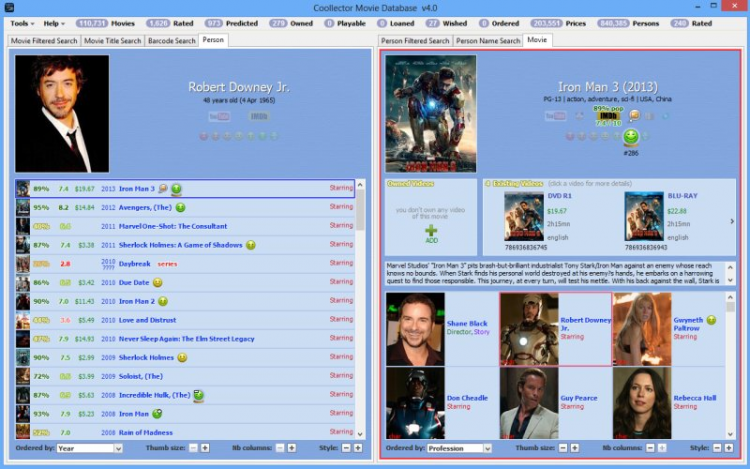This screenshot has width=750, height=469.
Task: Click the Prices counter in toolbar
Action: point(546,23)
